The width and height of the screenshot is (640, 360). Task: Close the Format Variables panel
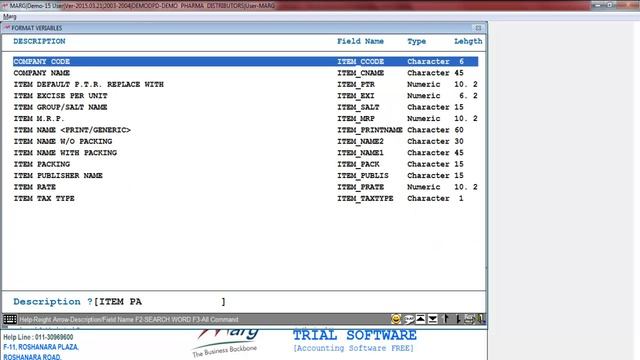coord(478,28)
